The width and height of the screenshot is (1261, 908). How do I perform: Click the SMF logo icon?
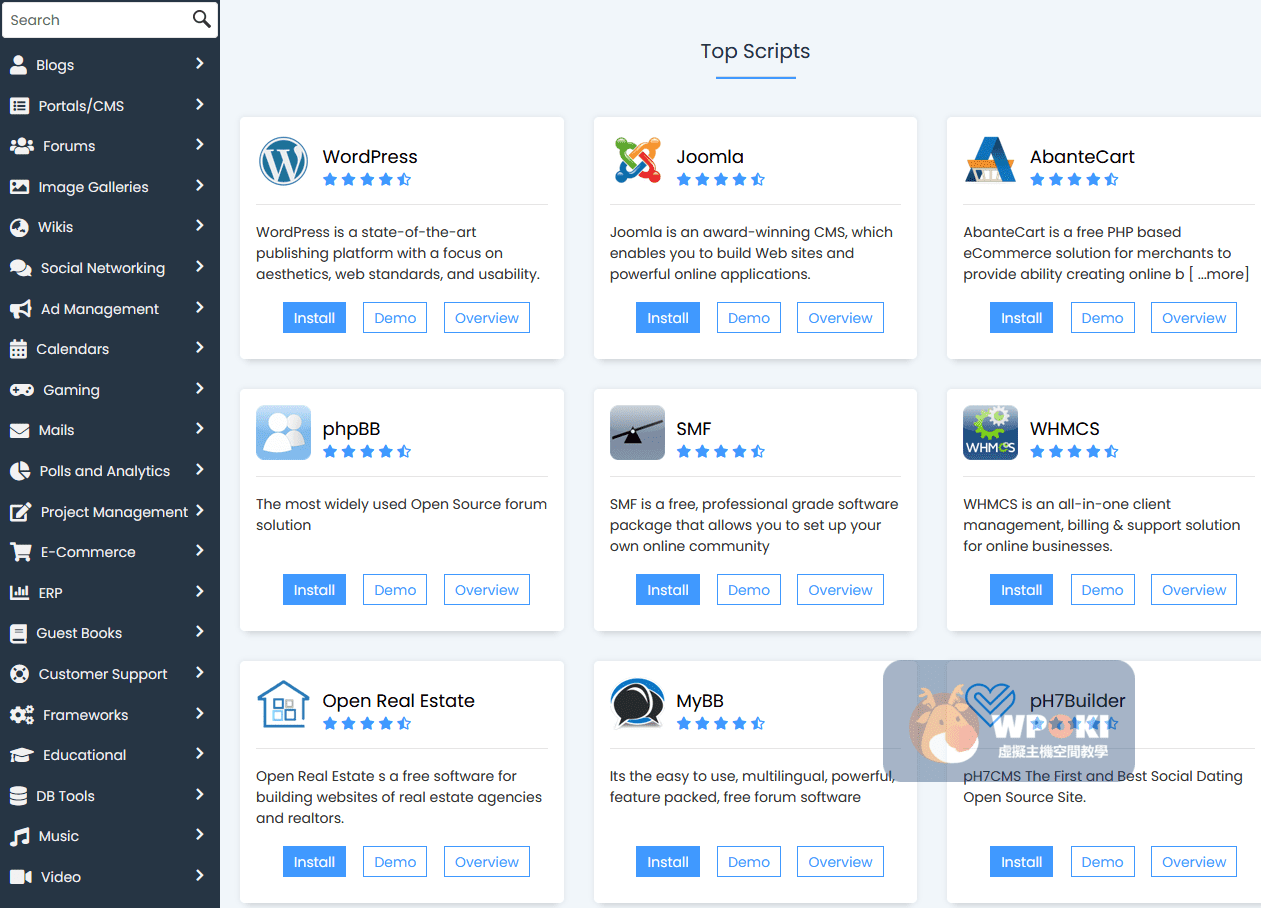coord(637,433)
